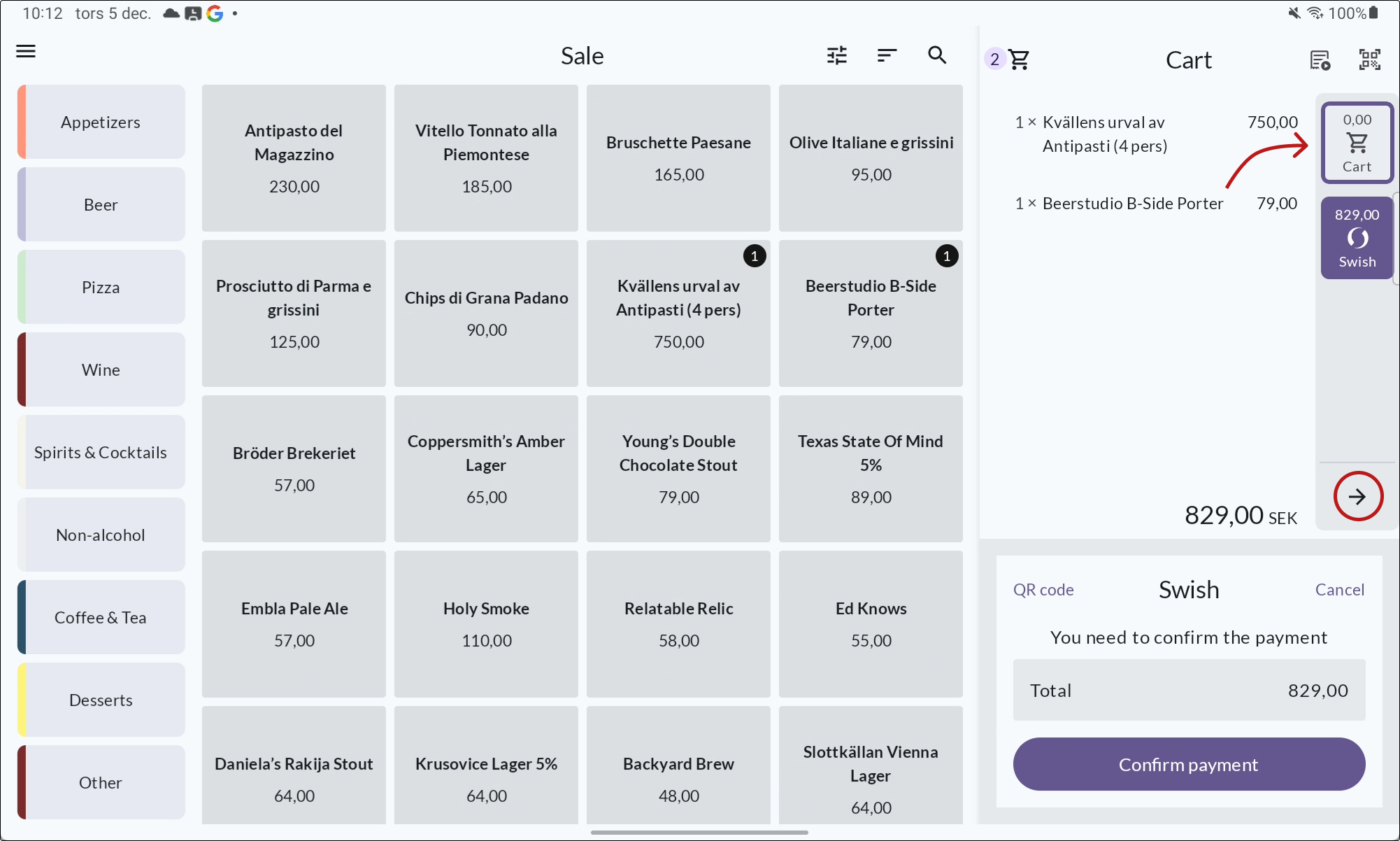Select Beerstudio B-Side Porter cart line
1400x841 pixels.
tap(1155, 204)
